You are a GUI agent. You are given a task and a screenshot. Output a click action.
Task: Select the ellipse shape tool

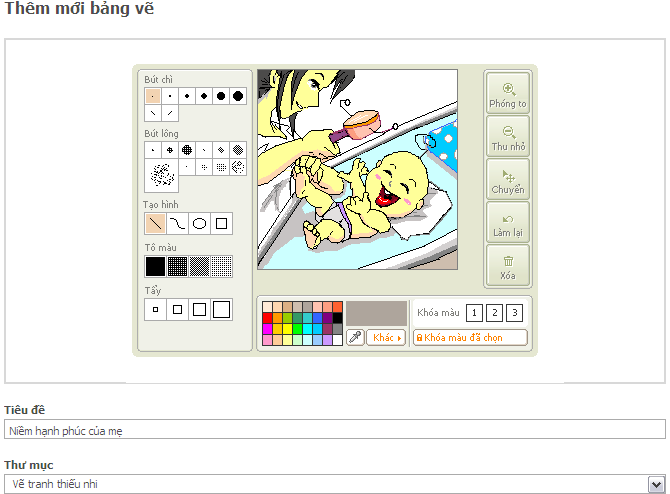pyautogui.click(x=199, y=223)
